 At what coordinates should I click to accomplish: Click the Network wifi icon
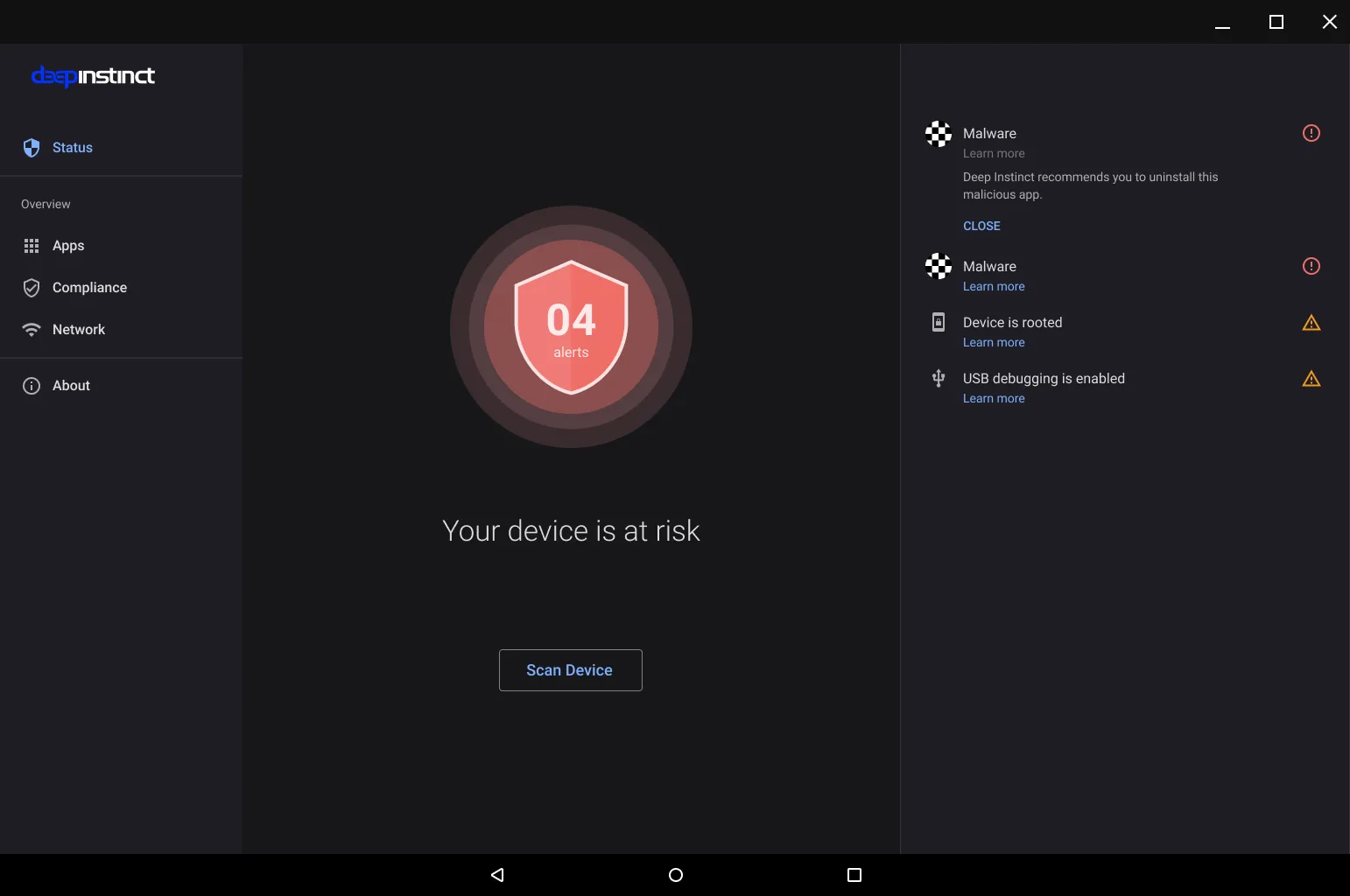pyautogui.click(x=32, y=330)
